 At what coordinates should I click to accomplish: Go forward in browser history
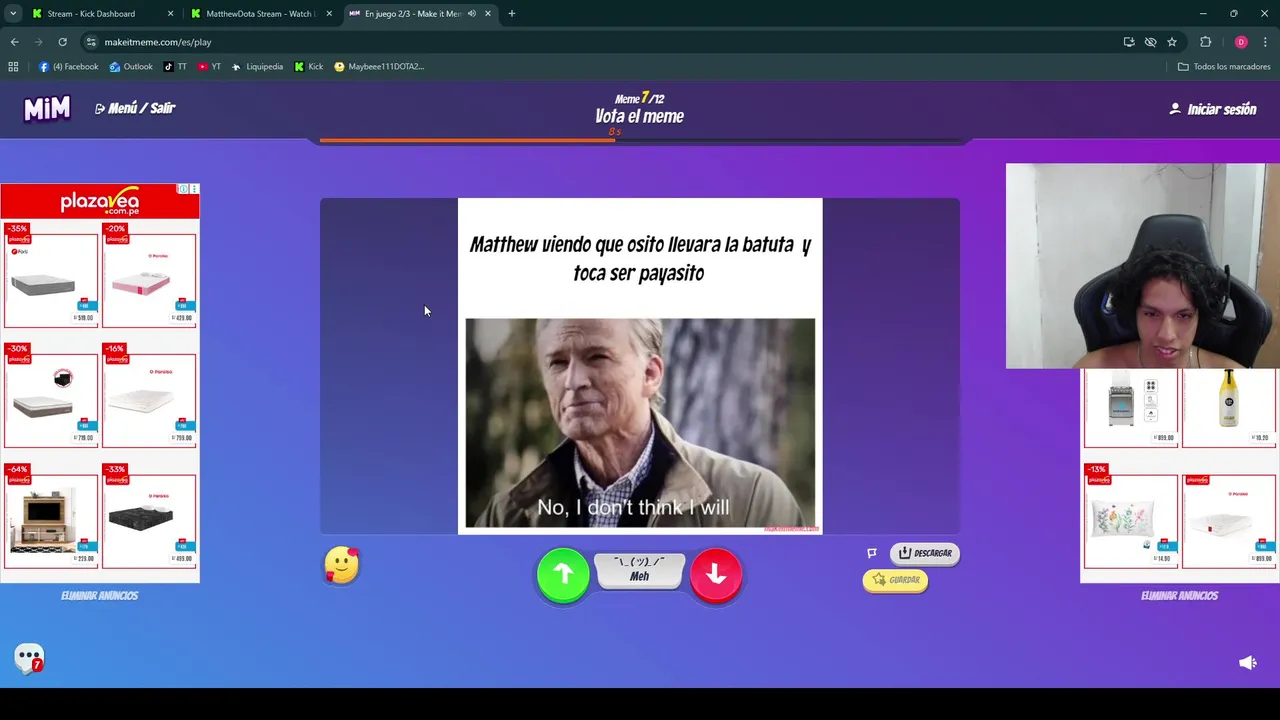coord(38,42)
